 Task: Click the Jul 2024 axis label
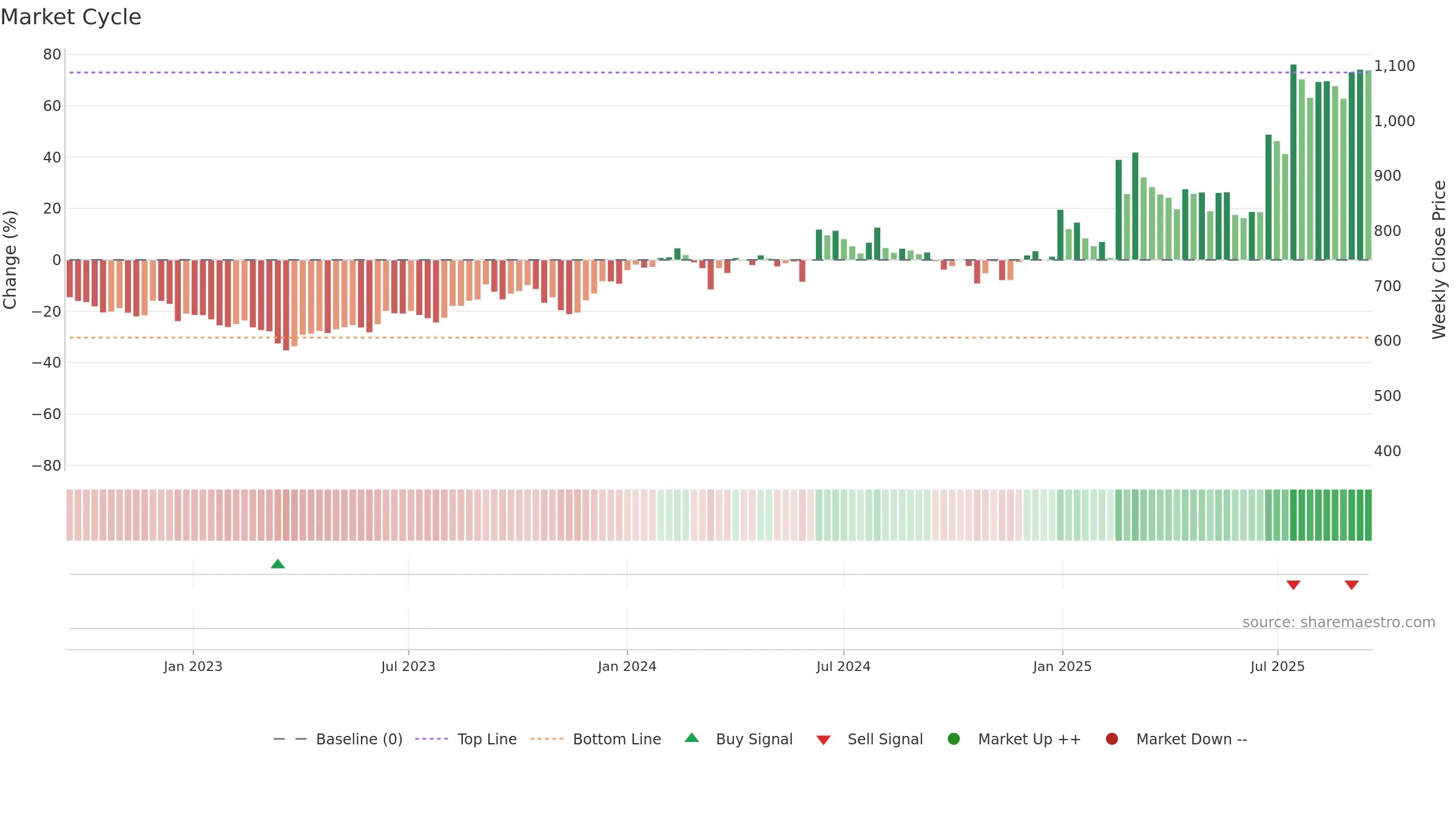[x=843, y=667]
